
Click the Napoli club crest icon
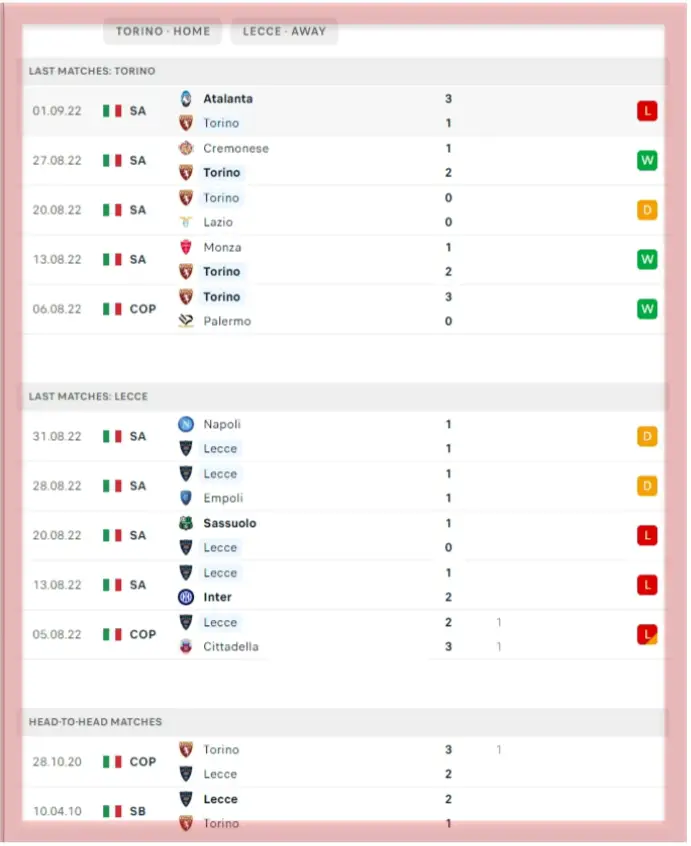click(185, 424)
